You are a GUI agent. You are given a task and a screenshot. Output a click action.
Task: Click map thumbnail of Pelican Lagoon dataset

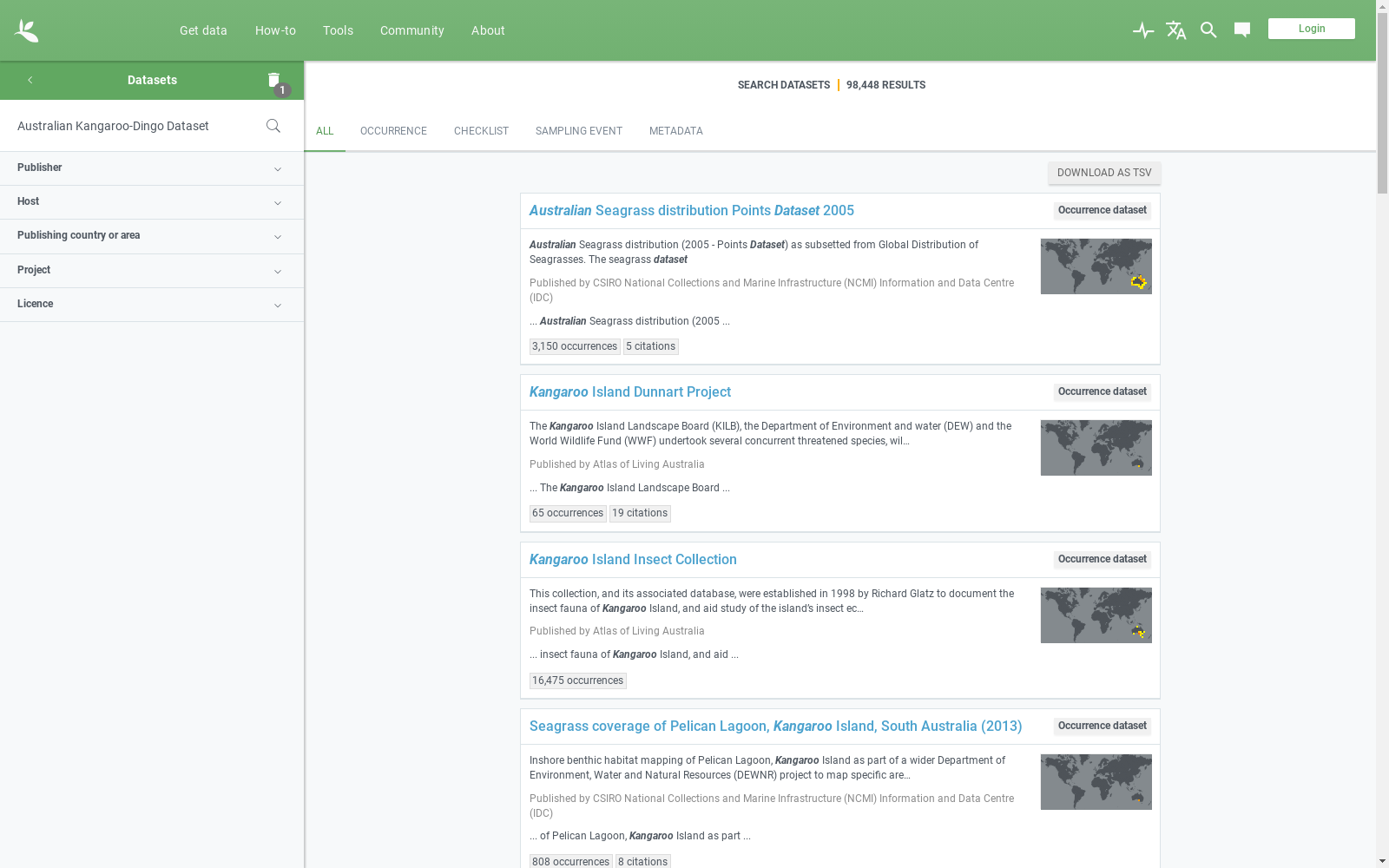click(1096, 782)
